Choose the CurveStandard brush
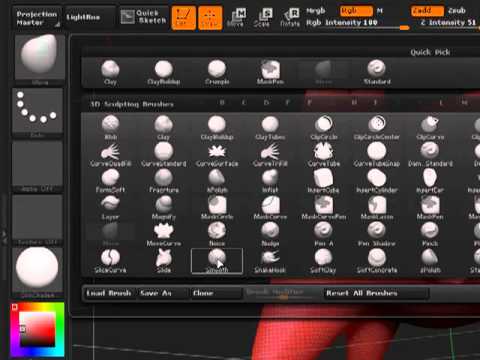Viewport: 480px width, 360px height. [163, 154]
